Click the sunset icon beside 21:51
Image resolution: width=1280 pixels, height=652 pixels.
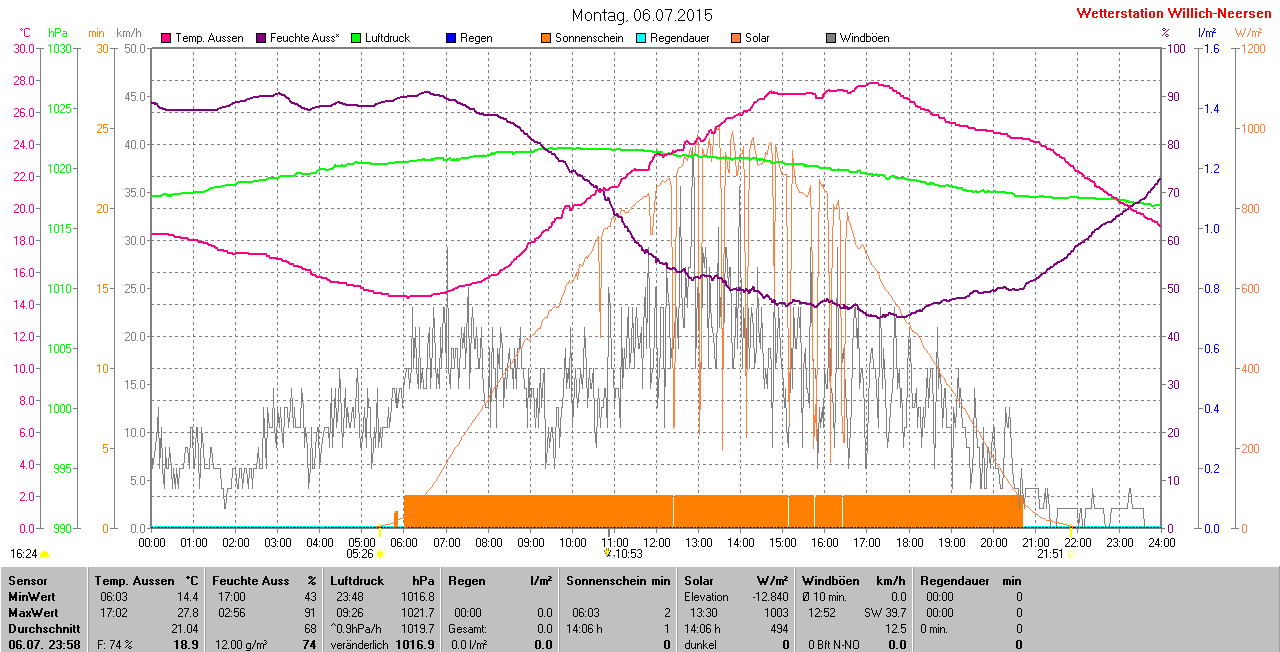pos(1071,553)
